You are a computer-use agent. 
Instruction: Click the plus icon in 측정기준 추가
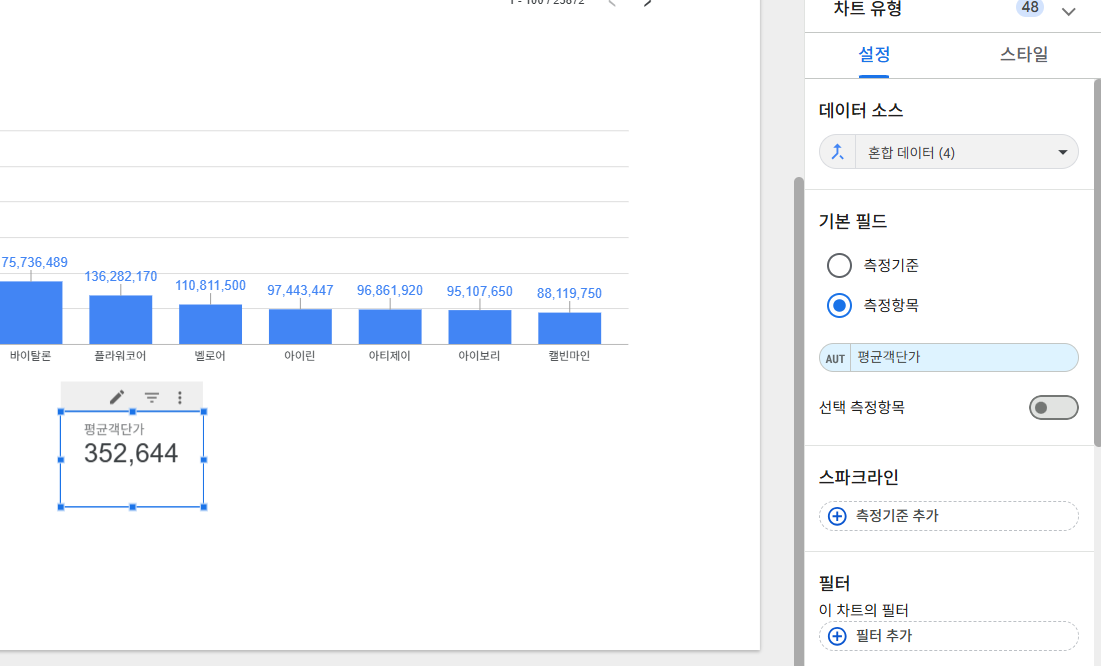click(837, 516)
